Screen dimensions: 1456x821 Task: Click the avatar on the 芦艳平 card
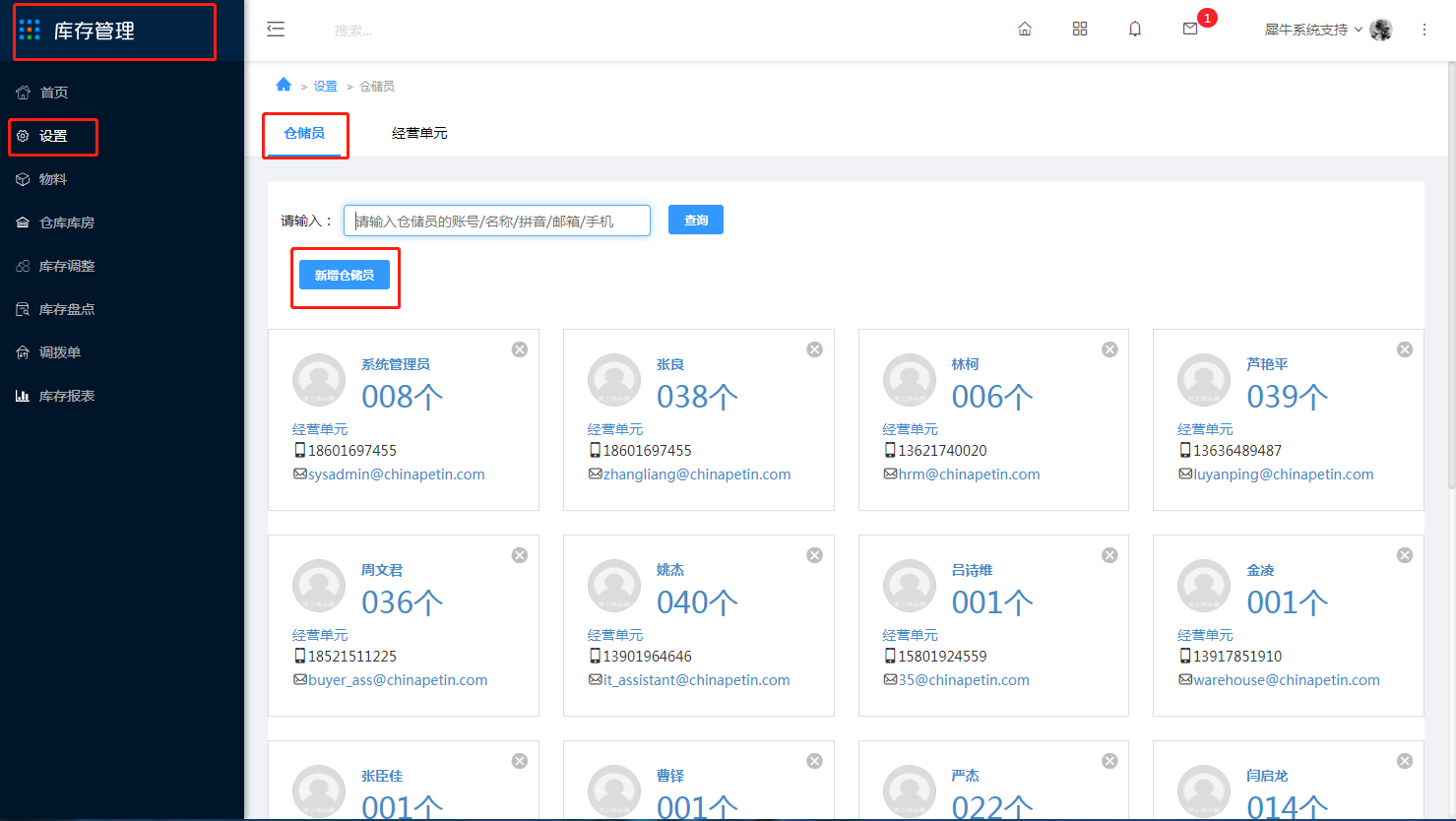[1204, 380]
